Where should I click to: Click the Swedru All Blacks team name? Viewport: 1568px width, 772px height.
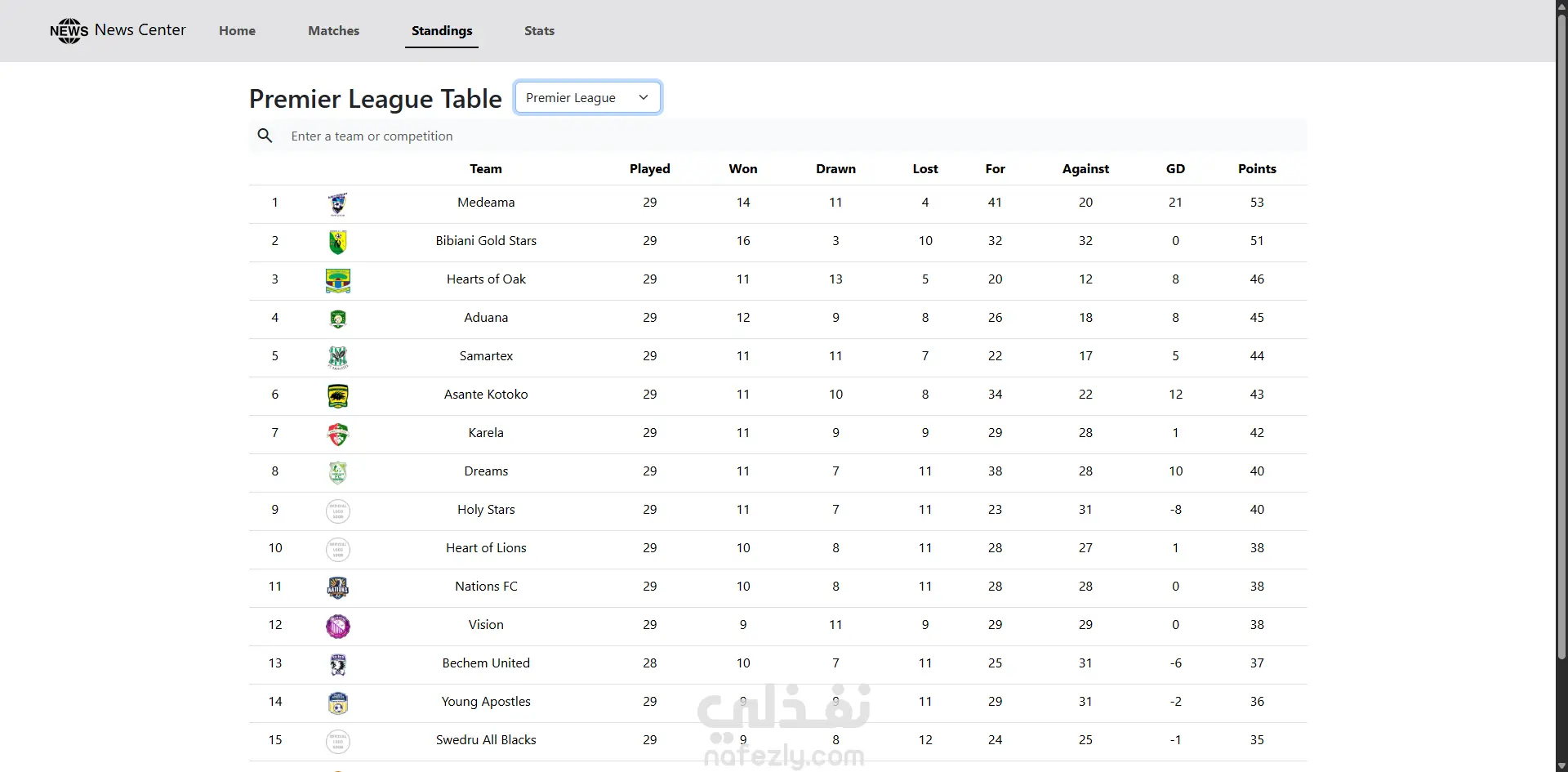pos(486,740)
